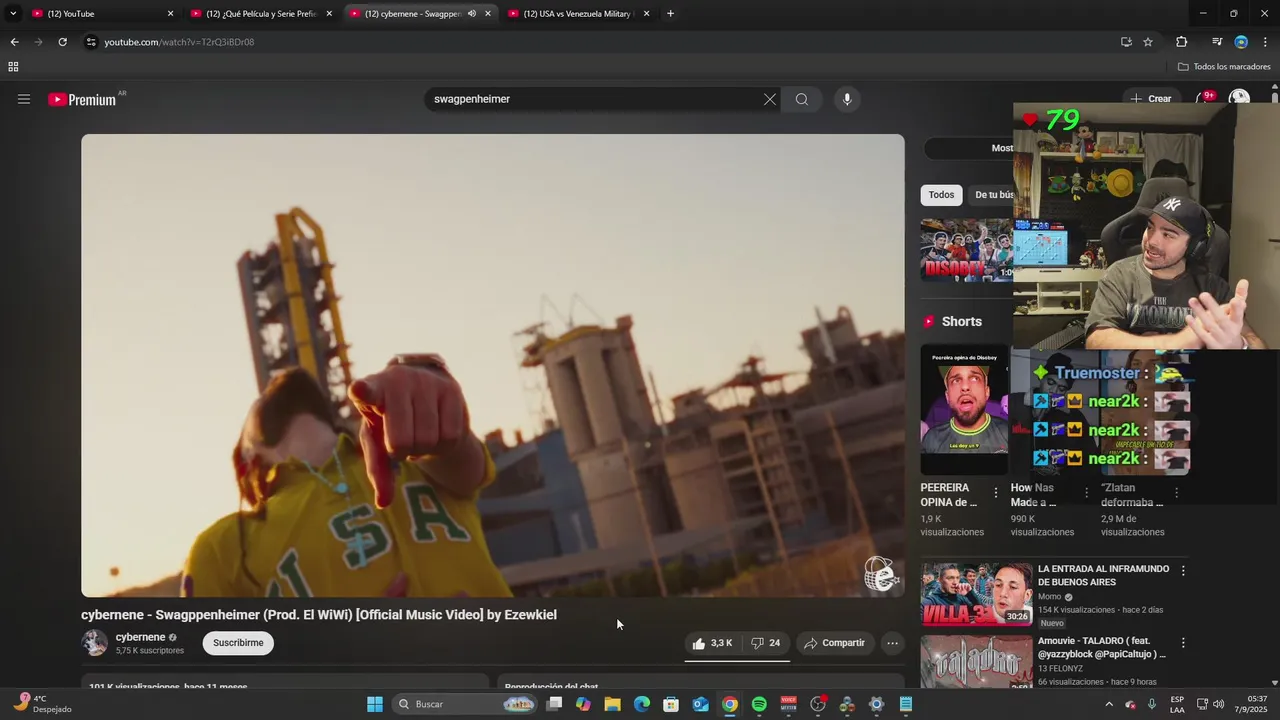Viewport: 1280px width, 720px height.
Task: View site information icon in address bar
Action: click(x=91, y=42)
